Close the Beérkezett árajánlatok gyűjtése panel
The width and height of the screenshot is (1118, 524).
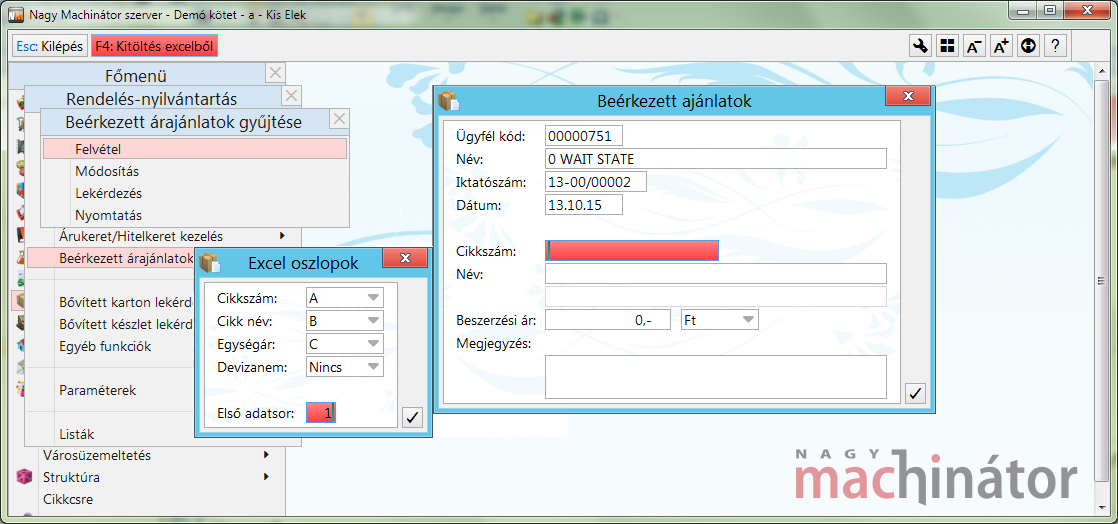point(340,119)
